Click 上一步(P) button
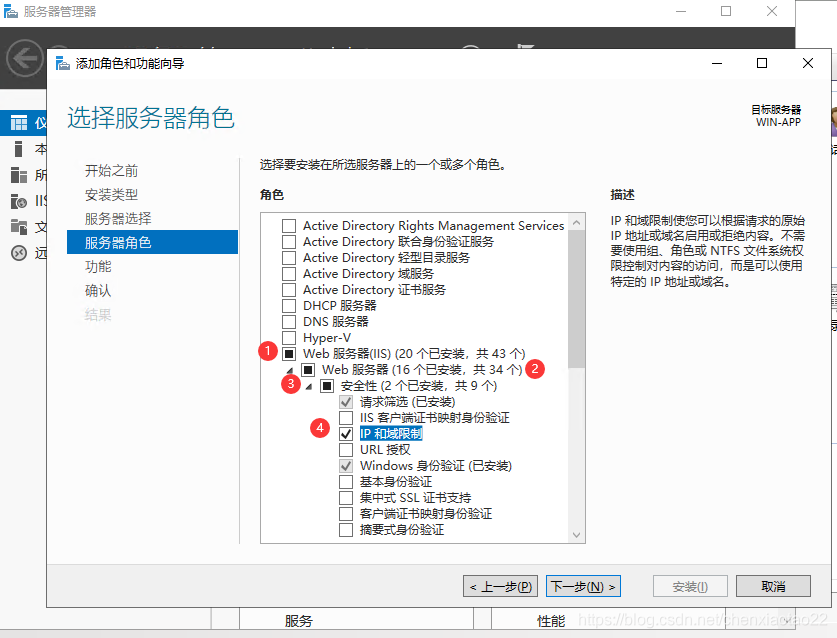 pyautogui.click(x=500, y=587)
